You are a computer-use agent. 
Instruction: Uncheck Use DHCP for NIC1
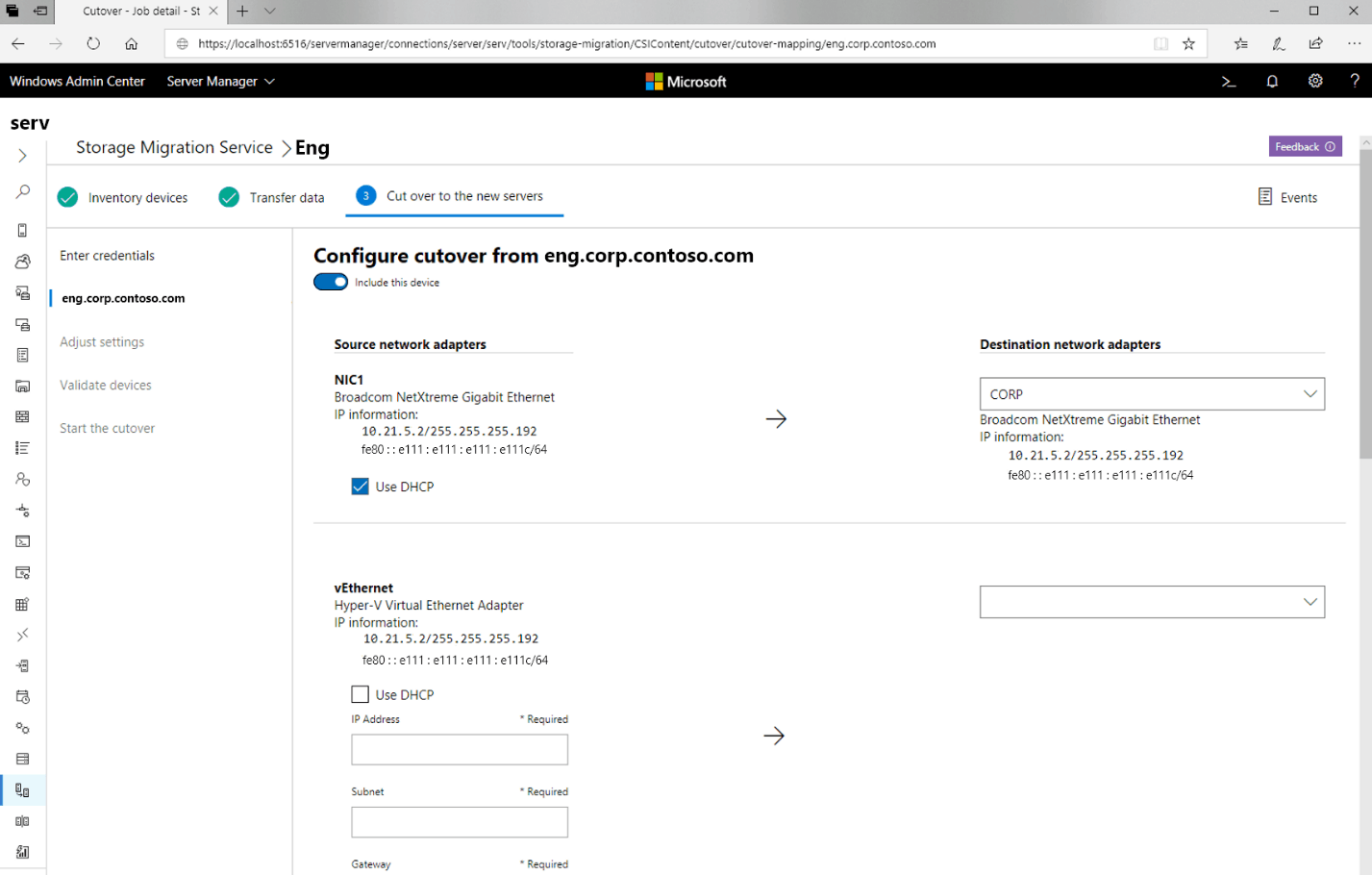pos(360,487)
